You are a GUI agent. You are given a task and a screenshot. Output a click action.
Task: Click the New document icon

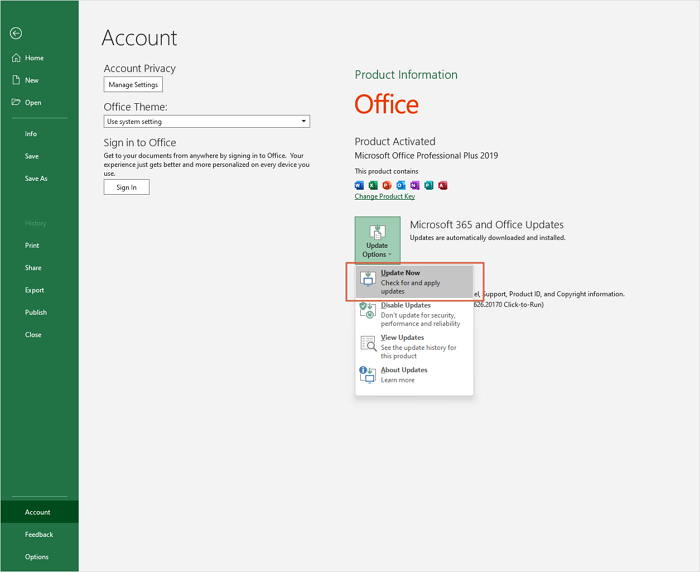click(x=16, y=80)
